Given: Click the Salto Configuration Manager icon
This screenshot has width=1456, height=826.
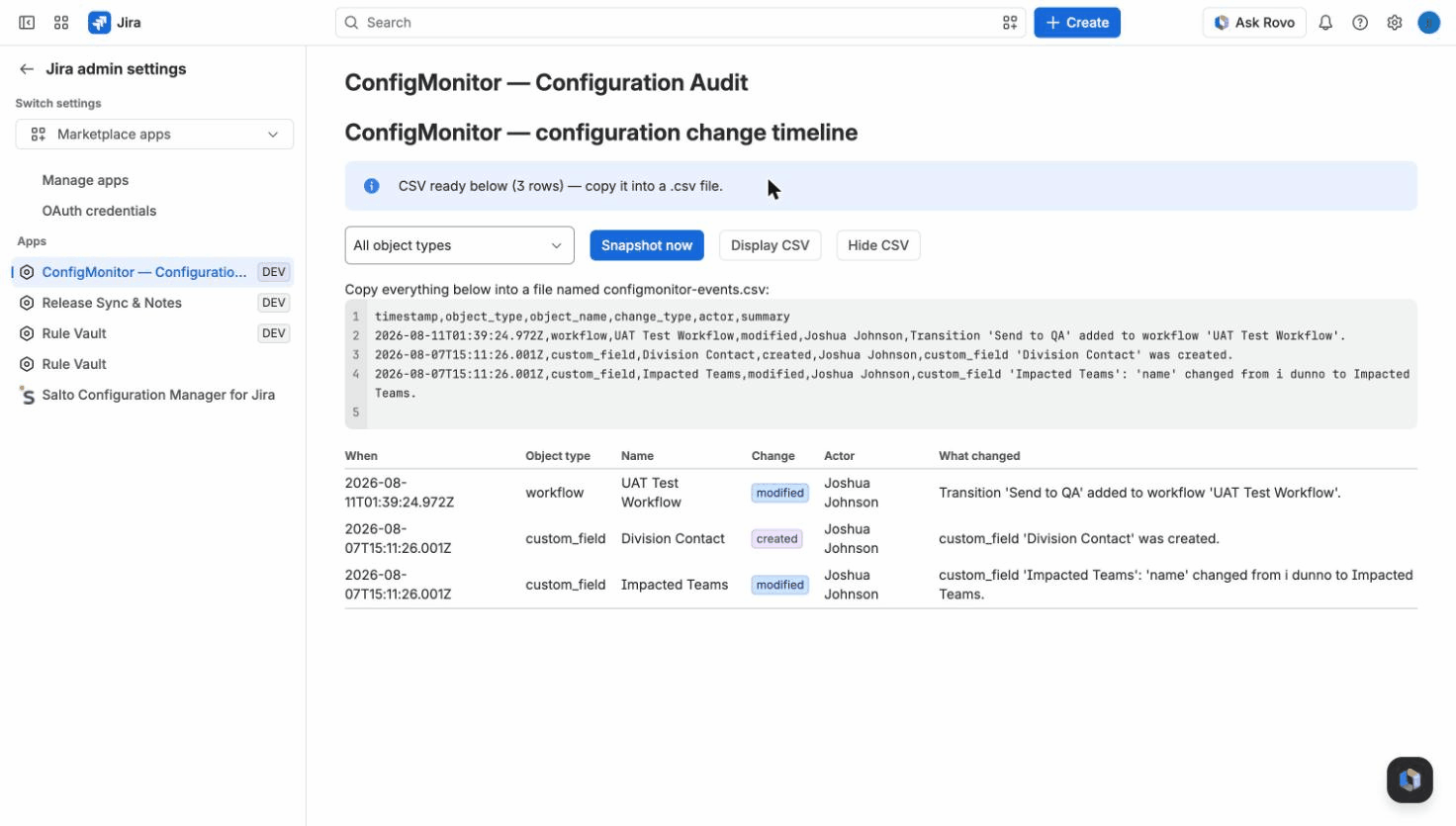Looking at the screenshot, I should 28,395.
